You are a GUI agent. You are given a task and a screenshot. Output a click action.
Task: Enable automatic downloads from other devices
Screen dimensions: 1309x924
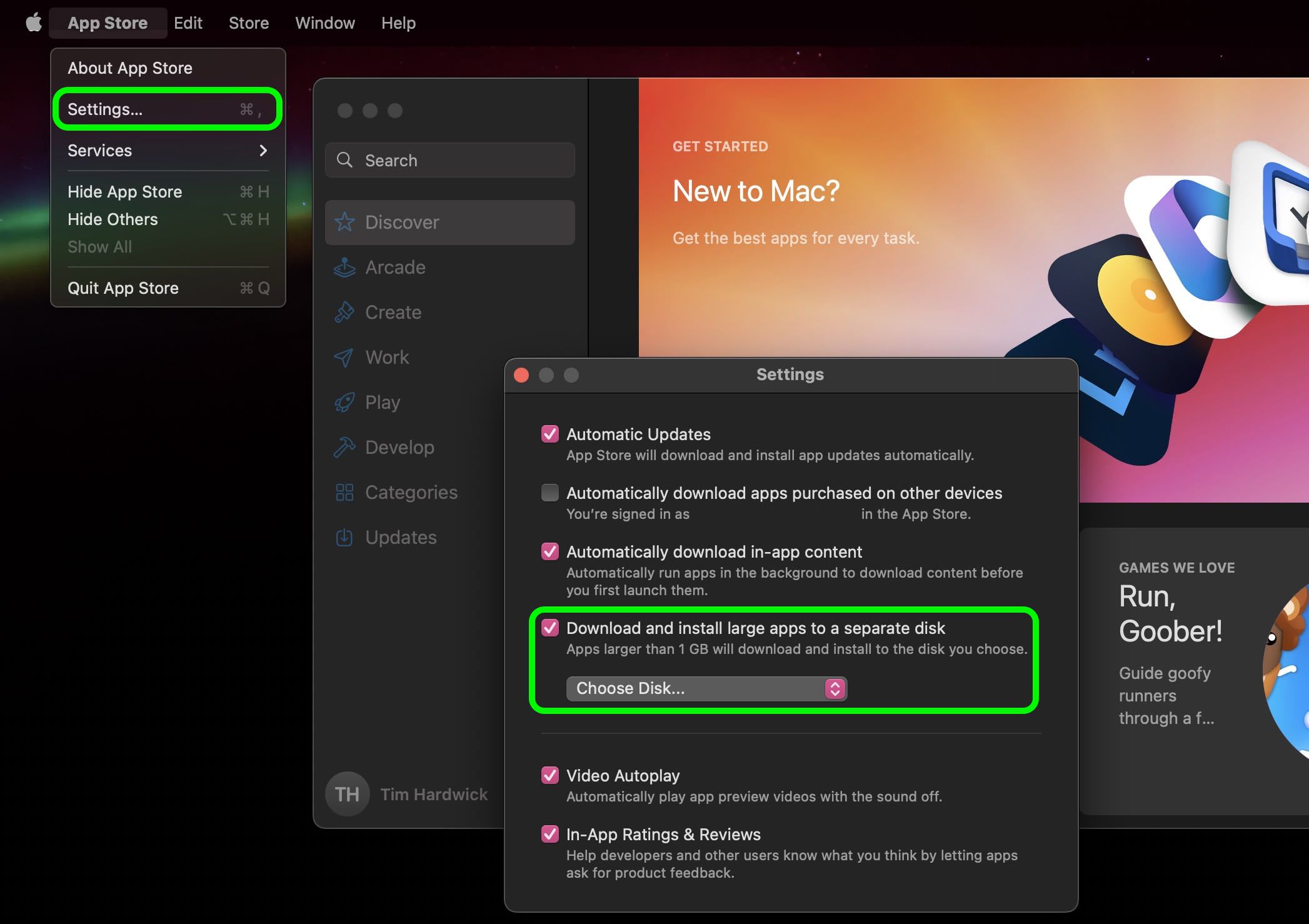pos(549,492)
